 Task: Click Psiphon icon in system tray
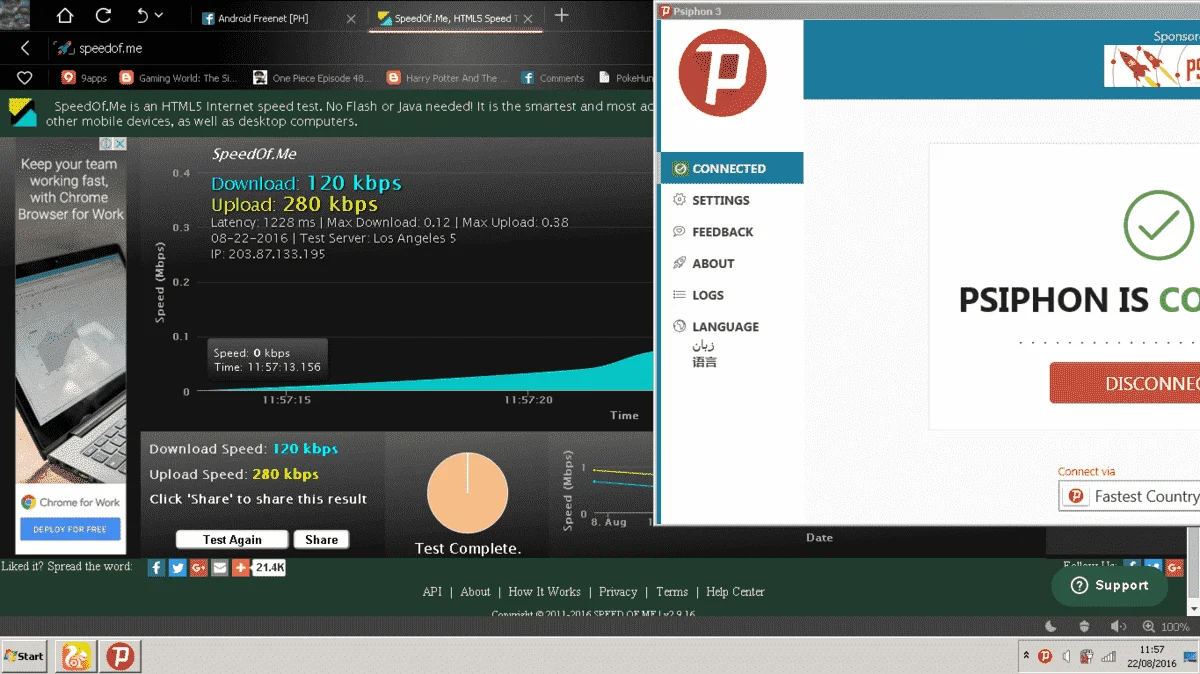tap(1045, 656)
